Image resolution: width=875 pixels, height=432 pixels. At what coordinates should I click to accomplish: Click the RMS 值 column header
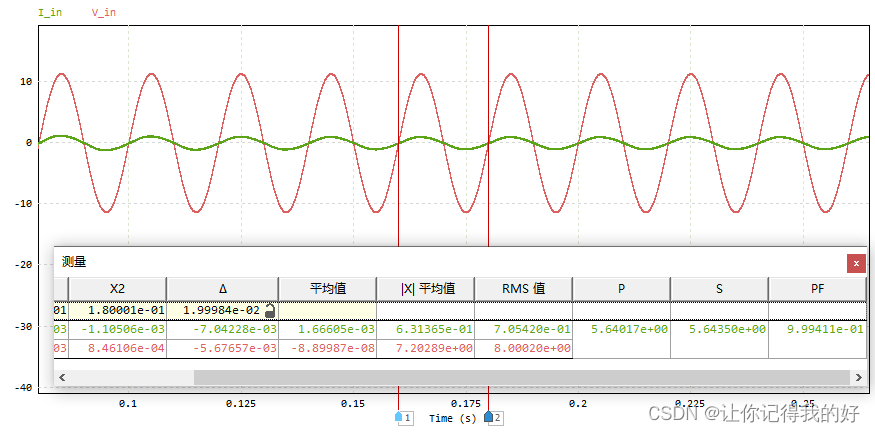[523, 289]
